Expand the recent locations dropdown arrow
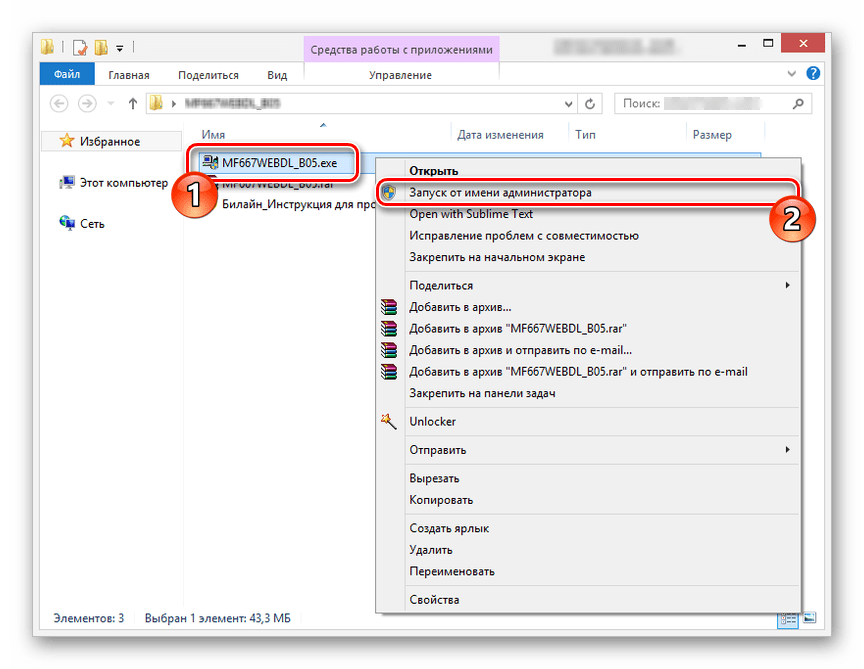The width and height of the screenshot is (864, 669). (111, 104)
